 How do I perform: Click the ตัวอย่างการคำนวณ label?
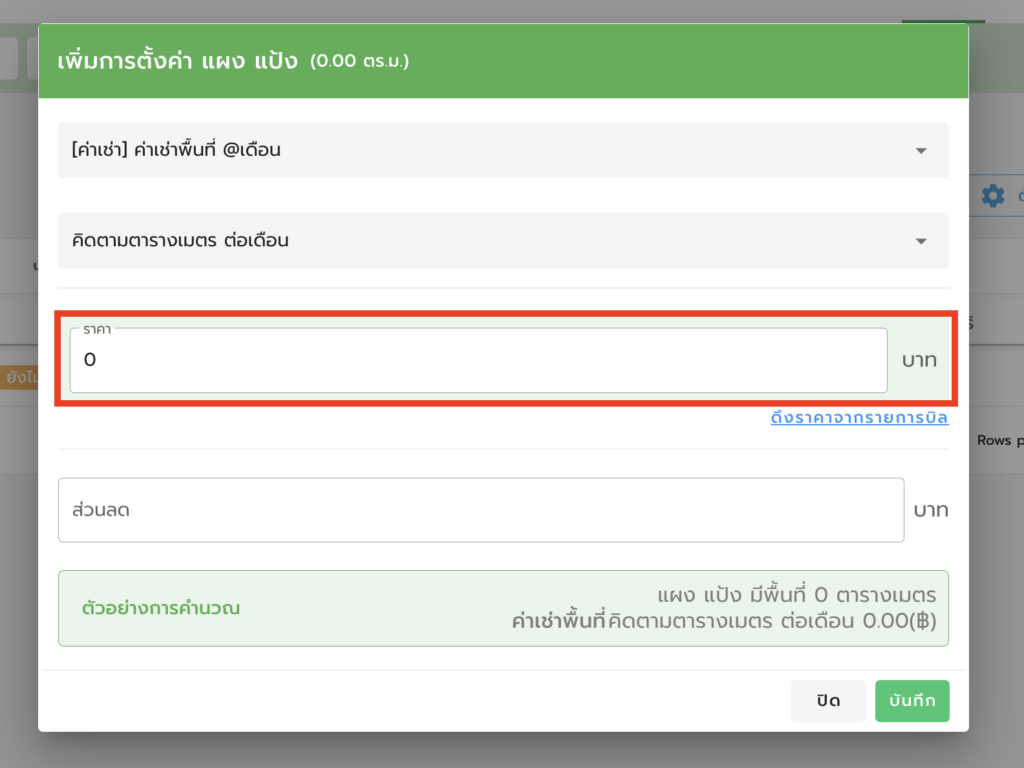coord(161,608)
